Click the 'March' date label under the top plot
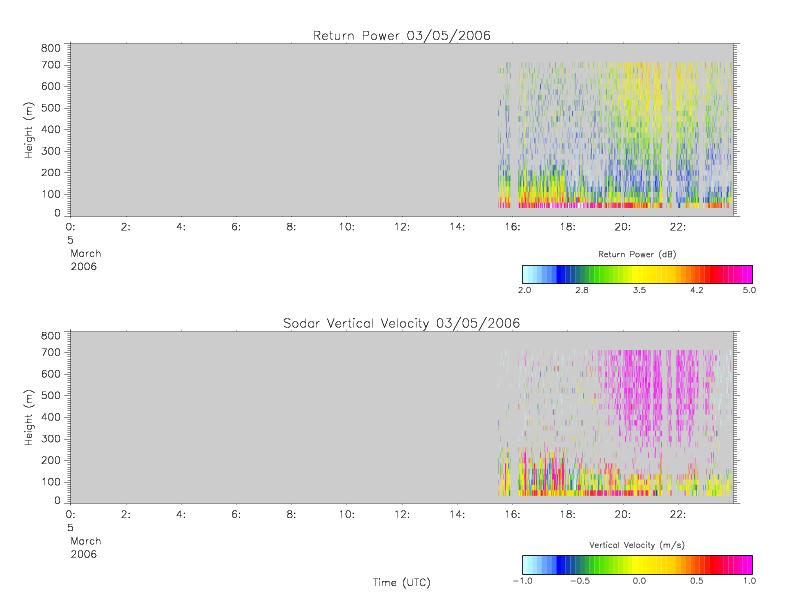This screenshot has height=611, width=791. (86, 253)
